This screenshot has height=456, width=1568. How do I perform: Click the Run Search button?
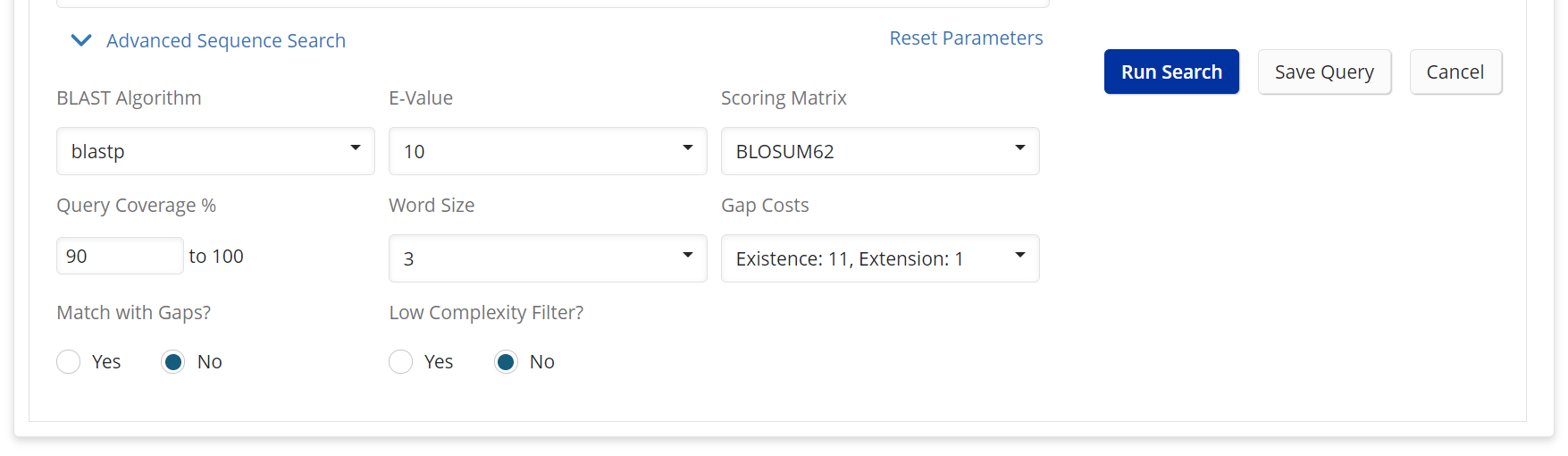click(x=1171, y=72)
